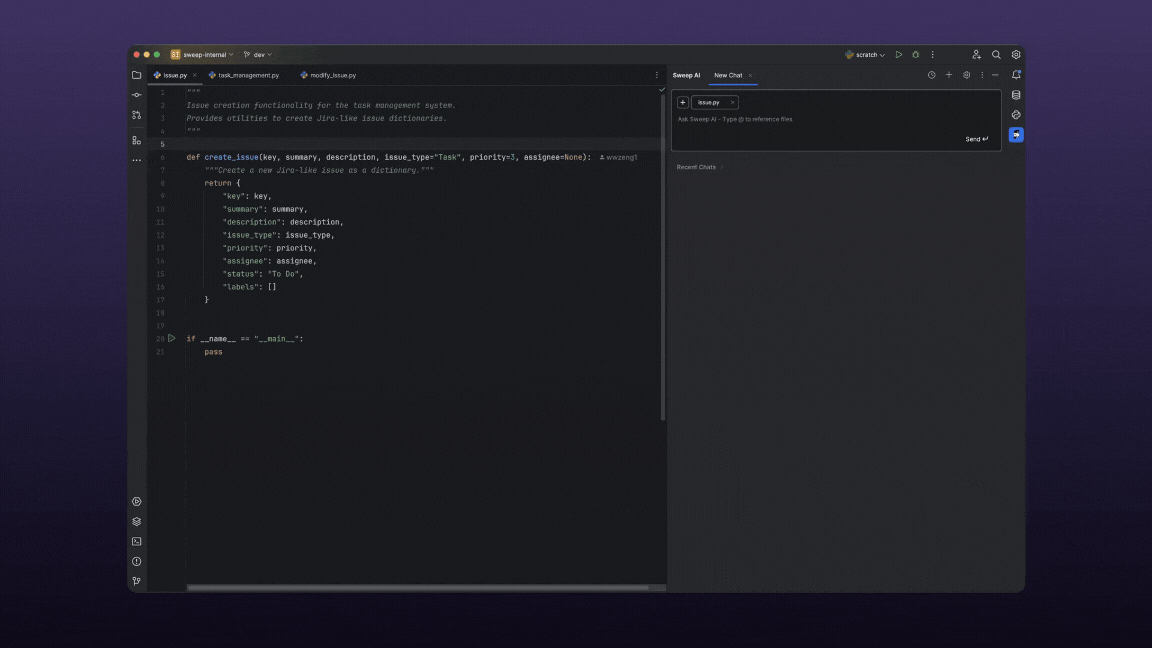
Task: Close the issue.py editor tab
Action: point(195,75)
